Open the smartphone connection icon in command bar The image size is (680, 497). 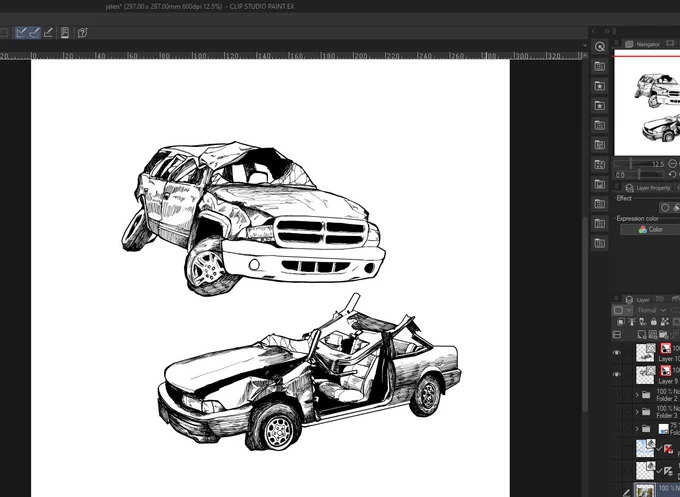tap(65, 33)
